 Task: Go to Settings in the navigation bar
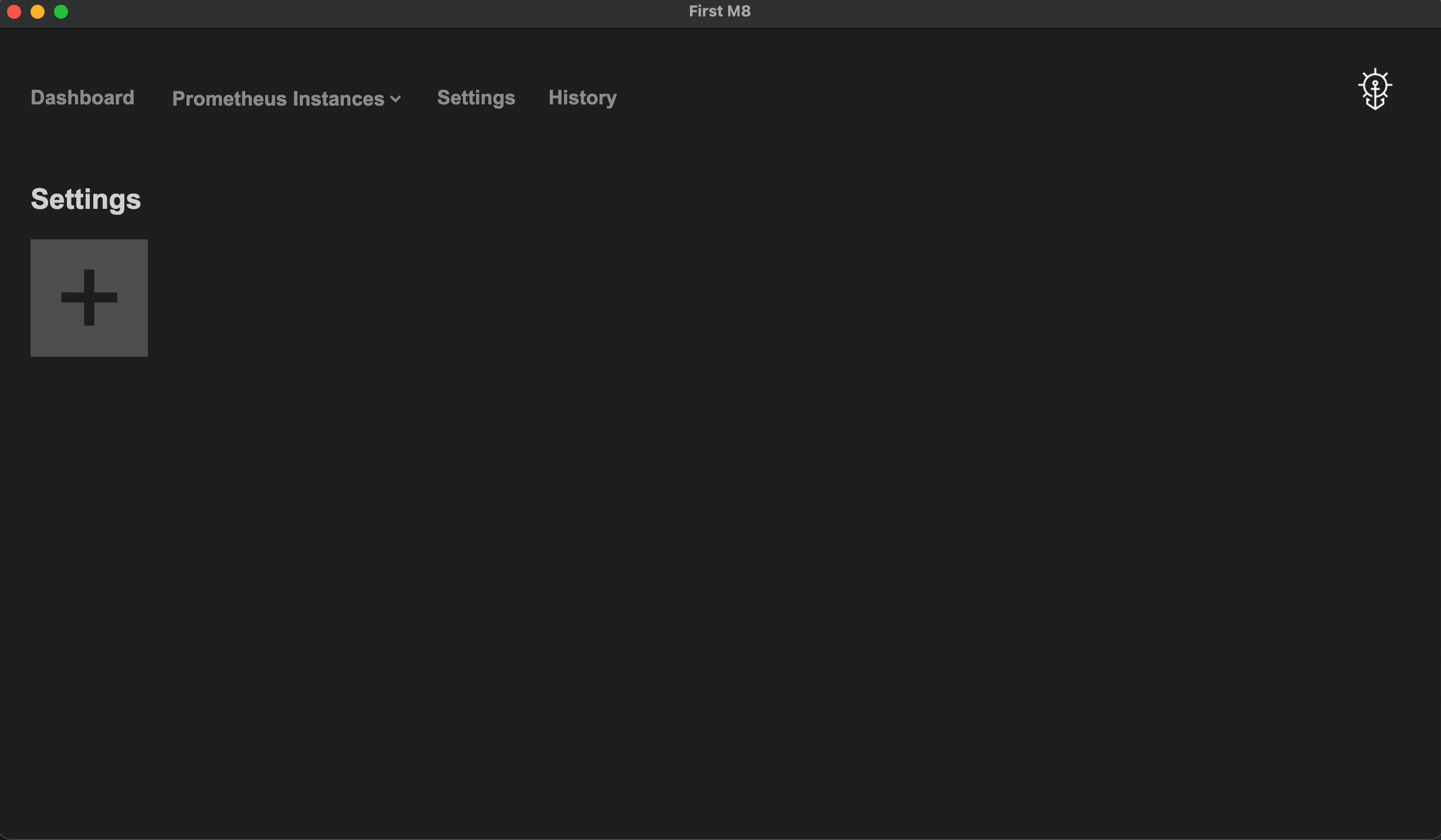pyautogui.click(x=476, y=97)
